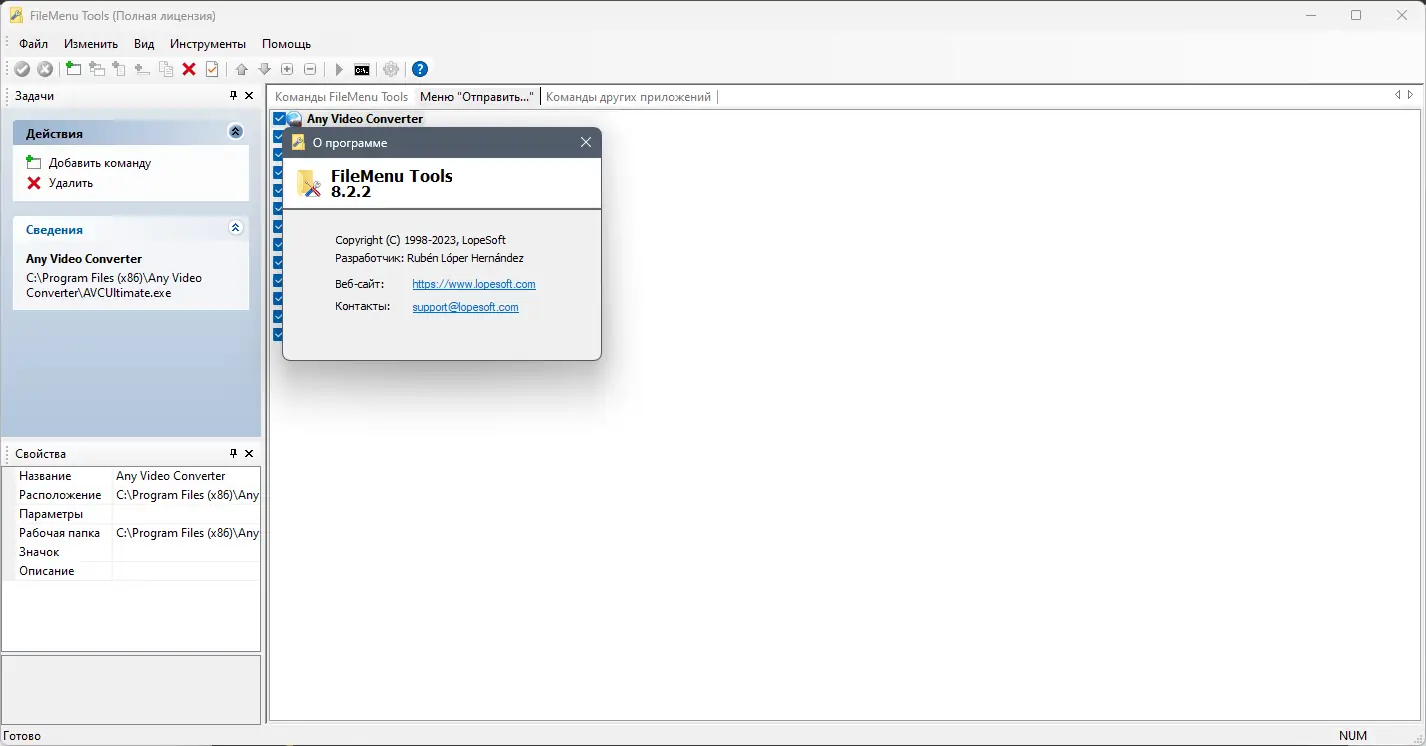Uncheck the Any Video Converter checkbox
1426x746 pixels.
280,119
